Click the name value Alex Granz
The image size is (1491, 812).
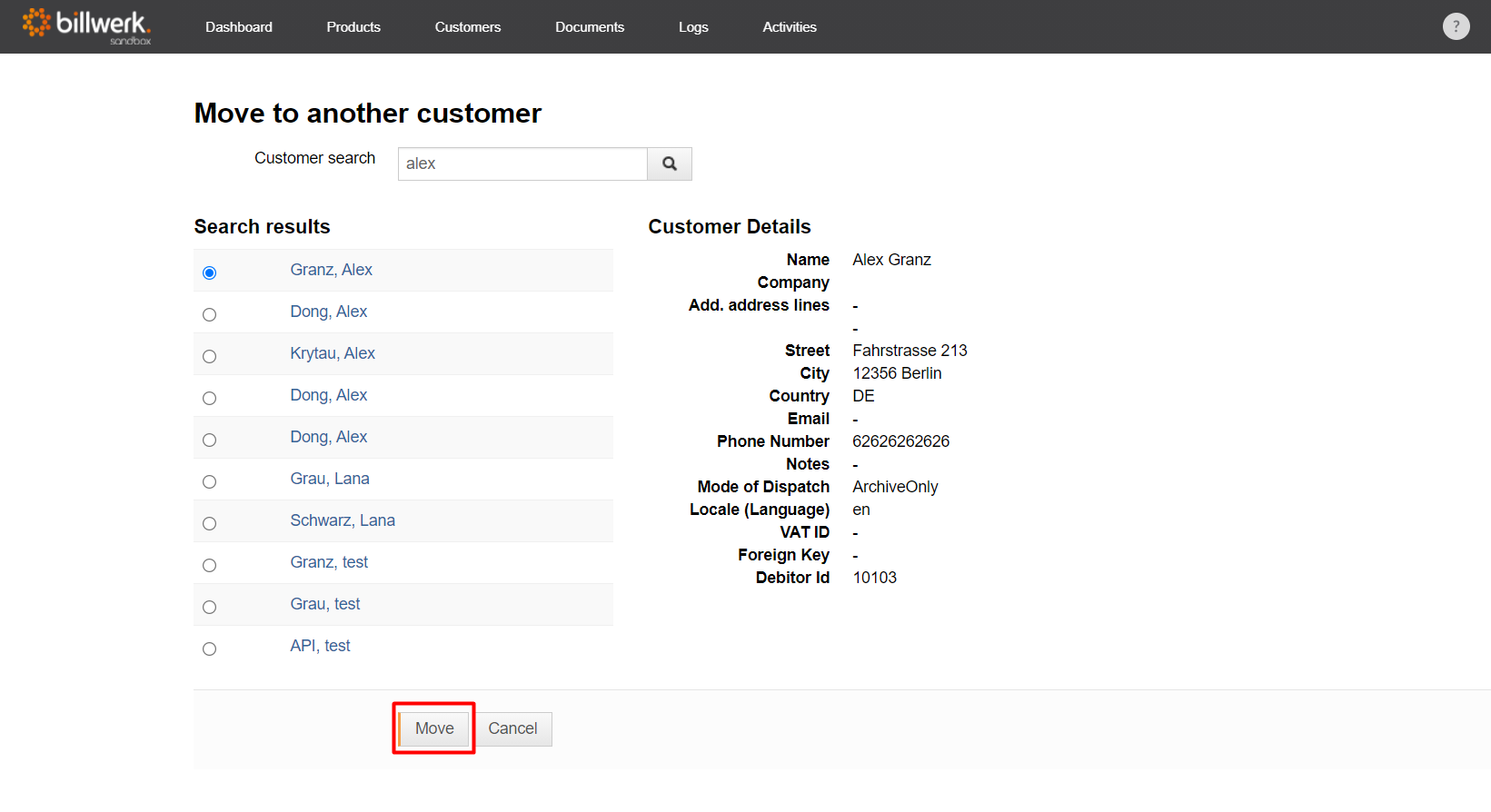click(x=891, y=260)
